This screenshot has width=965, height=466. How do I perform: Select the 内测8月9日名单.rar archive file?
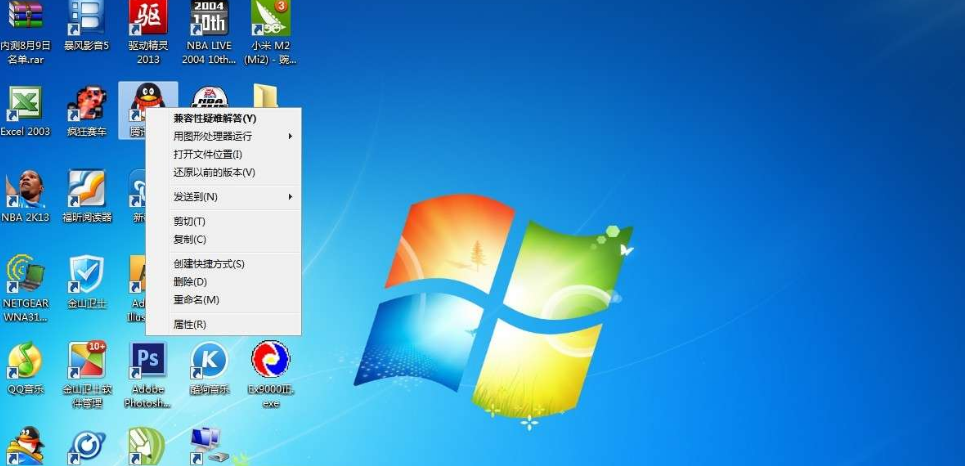pos(25,18)
